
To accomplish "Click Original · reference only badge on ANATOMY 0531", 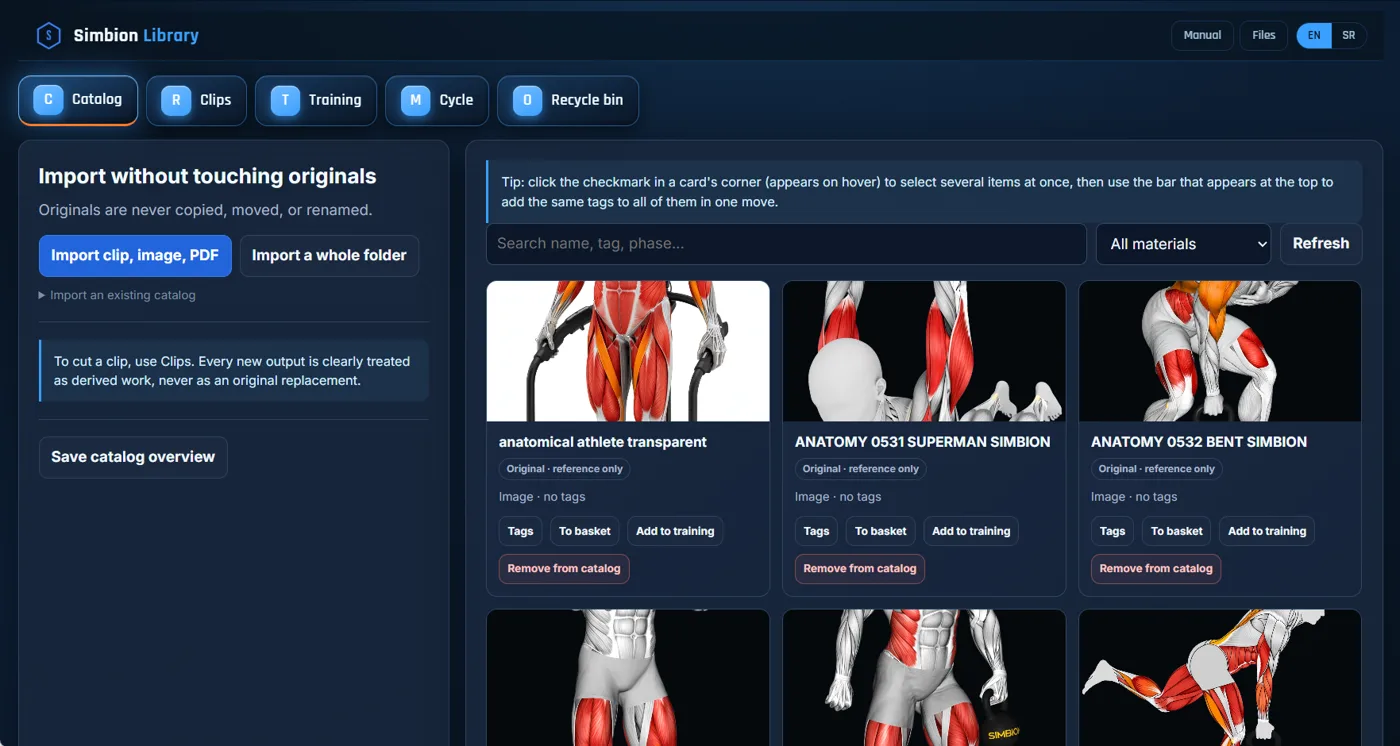I will pos(860,469).
